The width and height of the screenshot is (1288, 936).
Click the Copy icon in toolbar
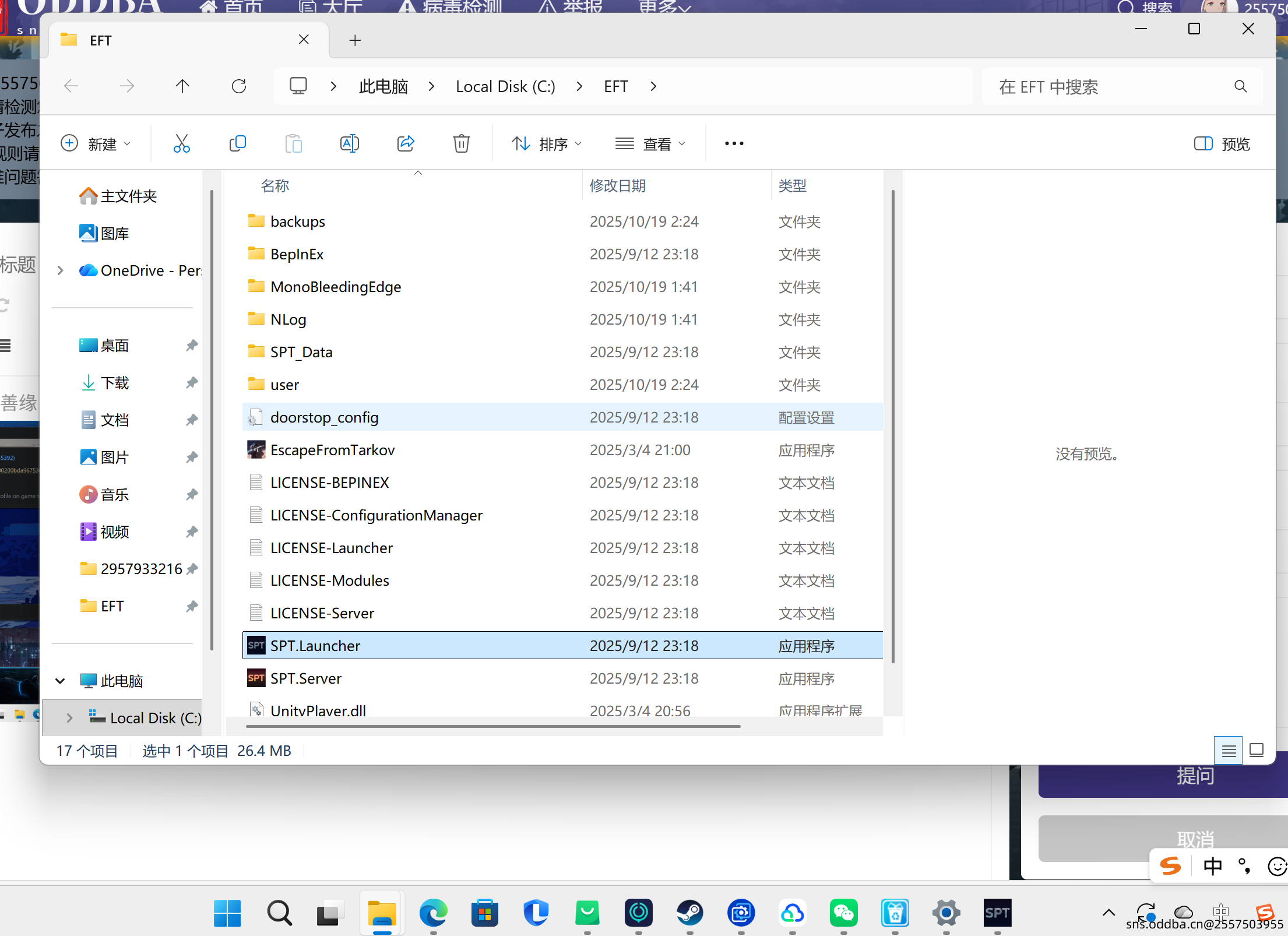click(237, 143)
